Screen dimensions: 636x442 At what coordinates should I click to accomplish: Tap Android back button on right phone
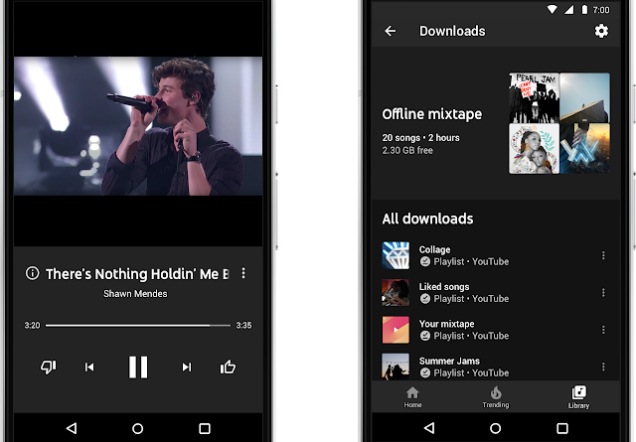(429, 428)
